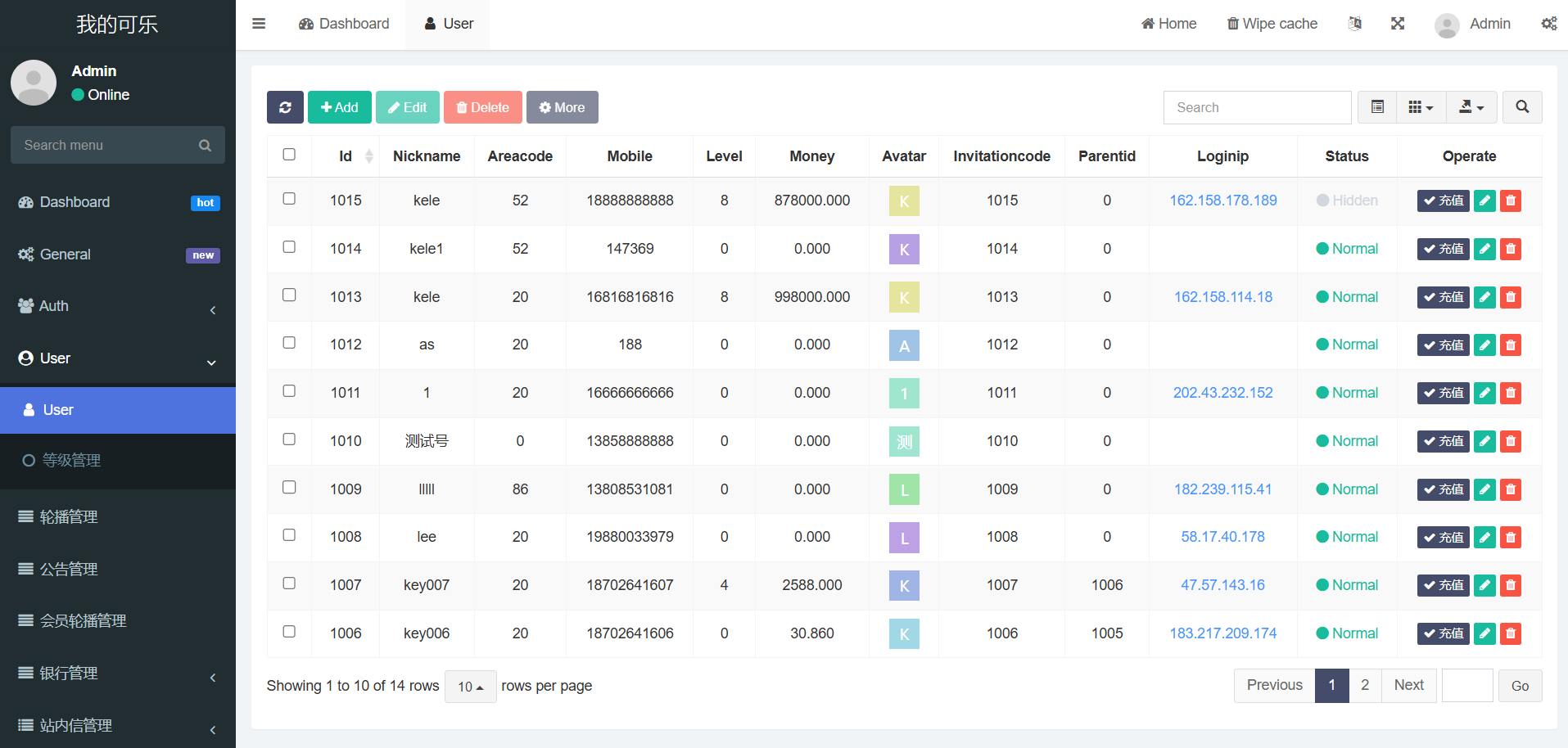
Task: Check the select-all checkbox in header
Action: click(x=289, y=155)
